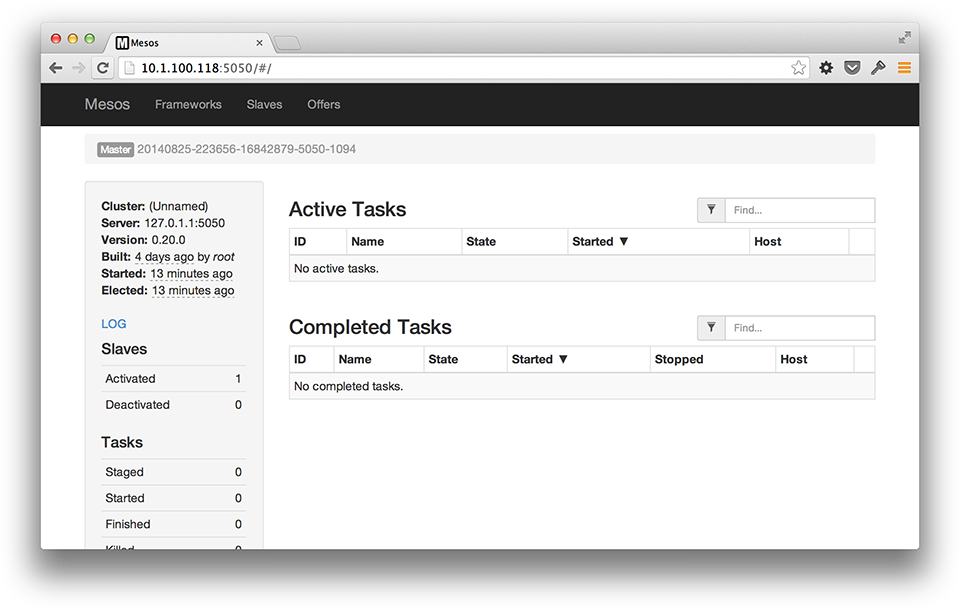Viewport: 960px width, 609px height.
Task: Go to the Slaves page
Action: (264, 105)
